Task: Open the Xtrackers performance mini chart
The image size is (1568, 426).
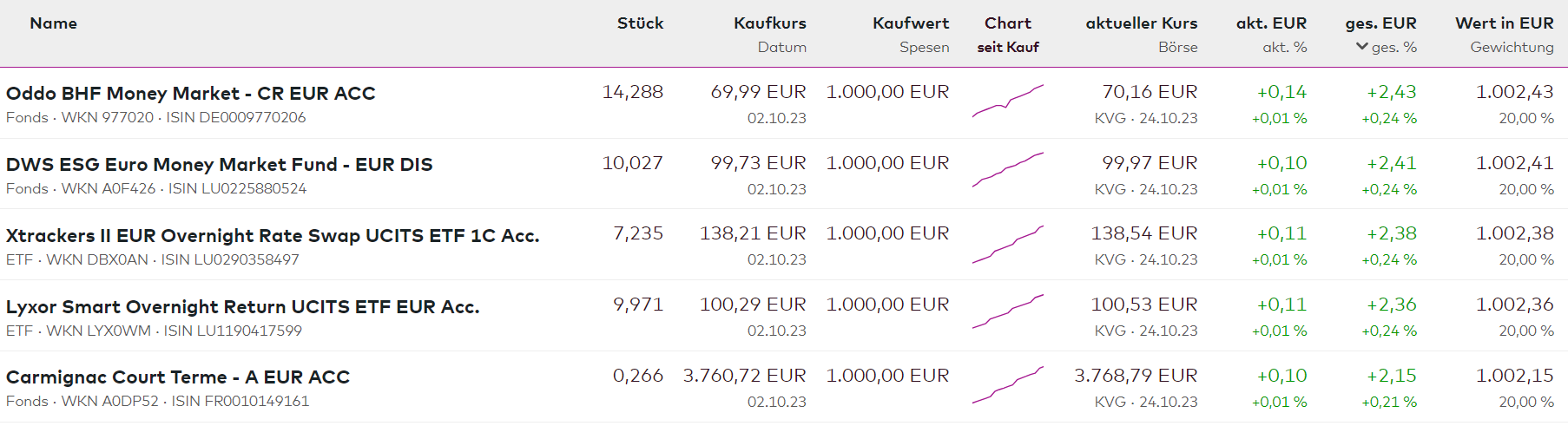Action: (1007, 243)
